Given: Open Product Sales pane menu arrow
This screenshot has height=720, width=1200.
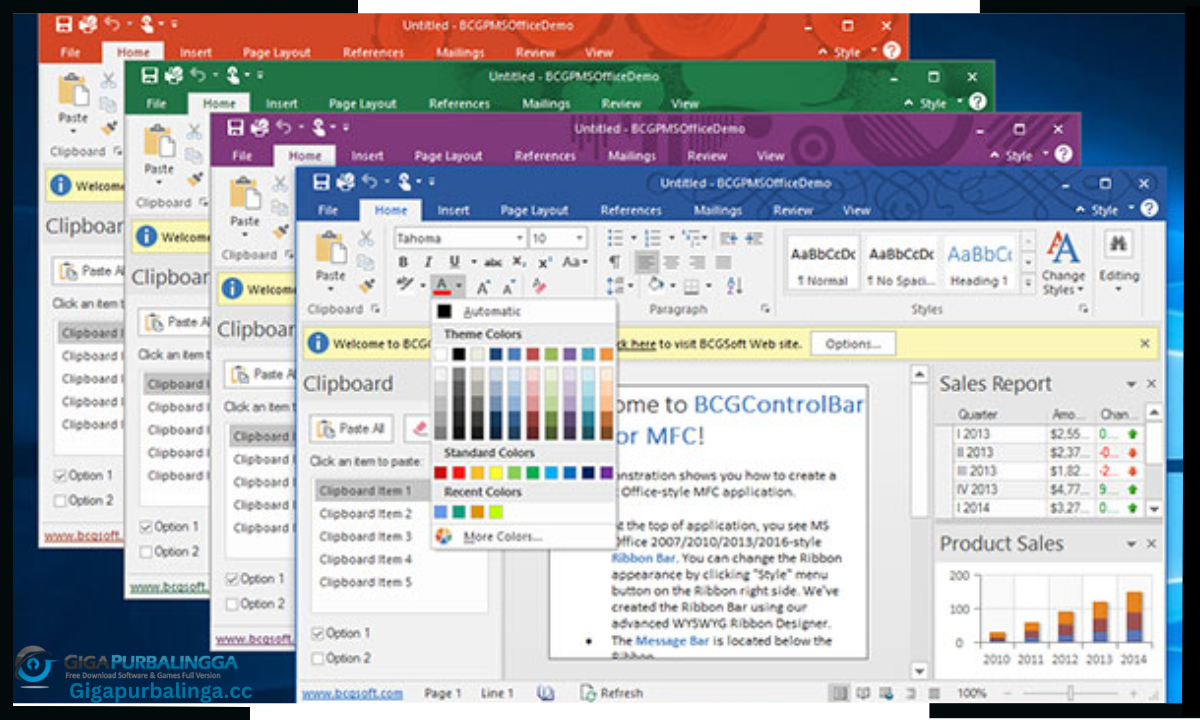Looking at the screenshot, I should click(x=1132, y=544).
